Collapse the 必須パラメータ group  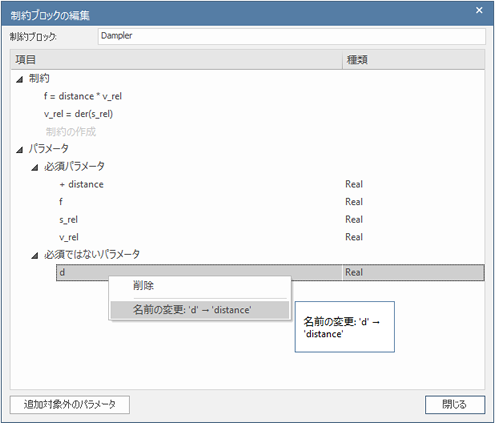(35, 167)
